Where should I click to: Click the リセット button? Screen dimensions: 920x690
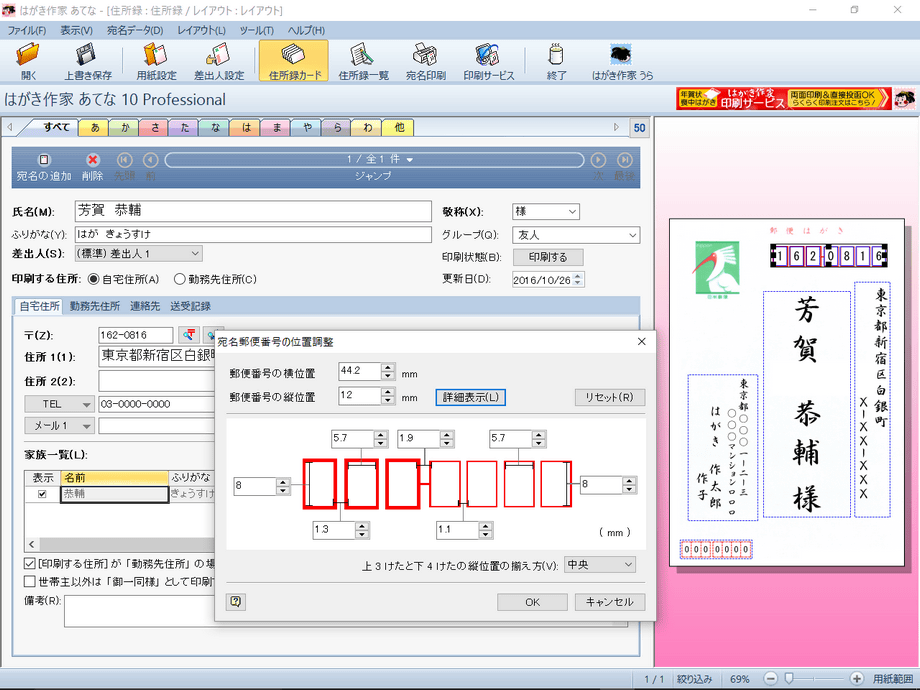point(610,397)
